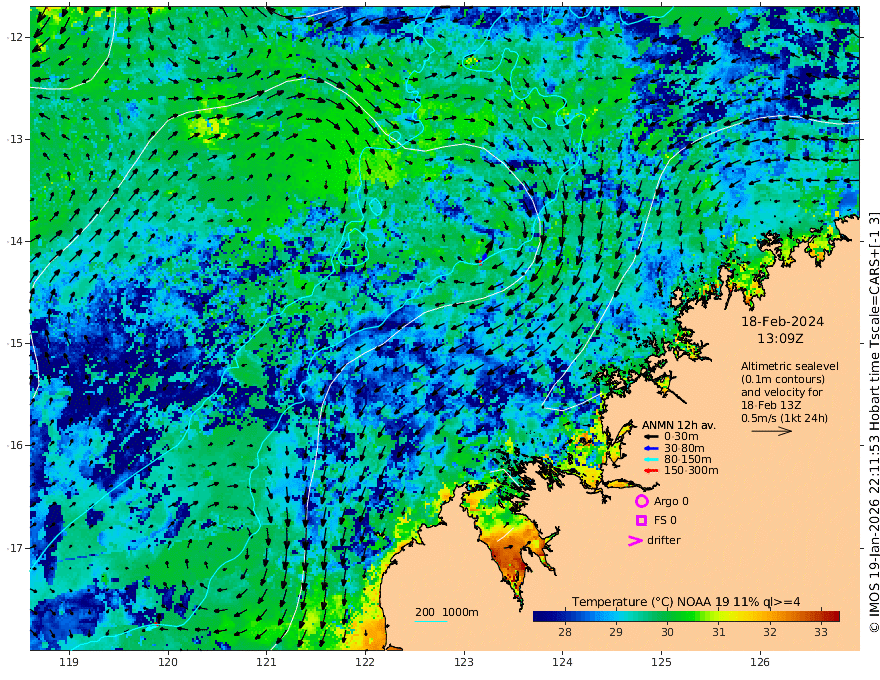Click the colorbar tick label '28'

(x=565, y=632)
